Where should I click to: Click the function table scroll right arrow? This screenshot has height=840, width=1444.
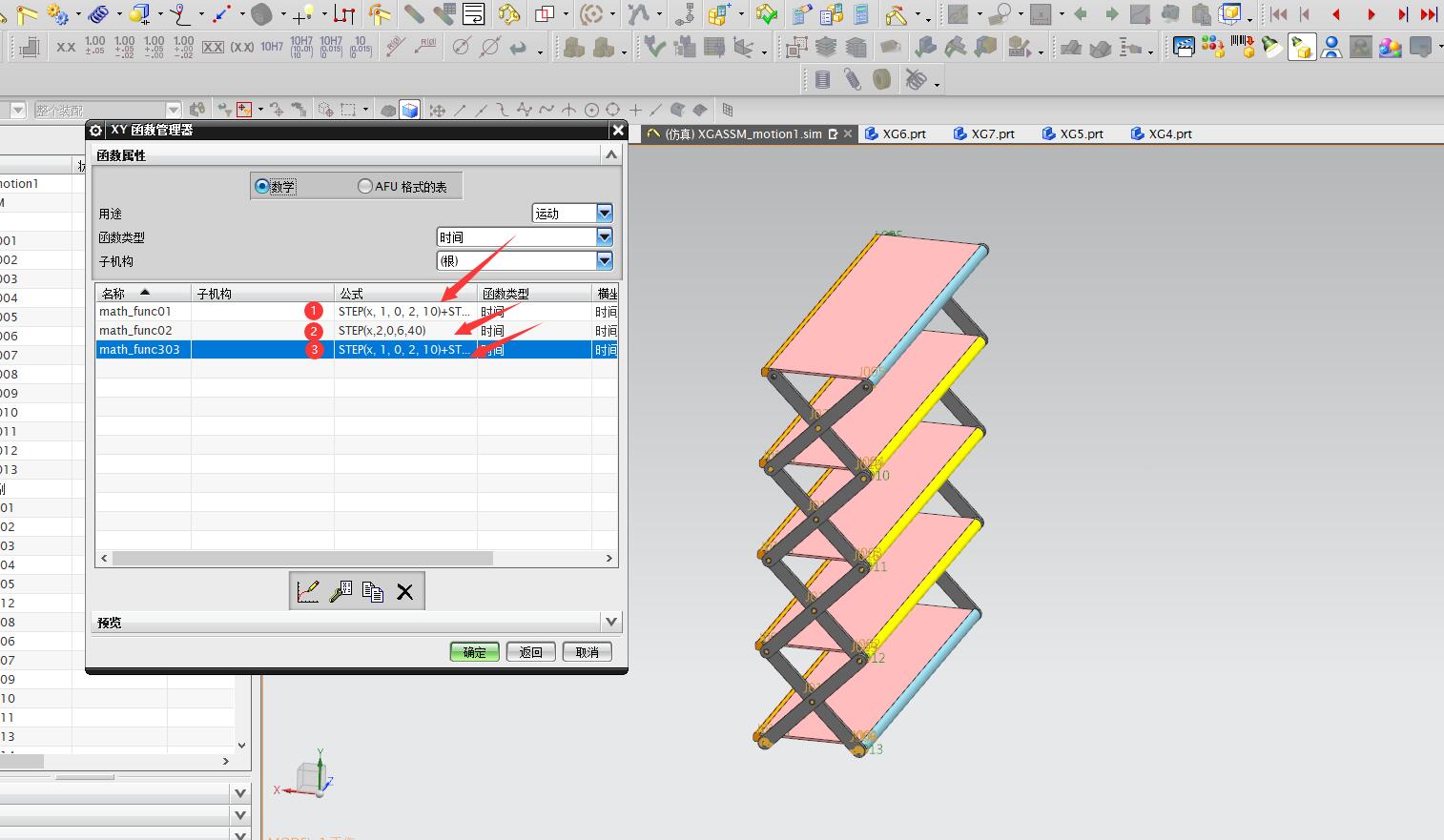coord(609,558)
